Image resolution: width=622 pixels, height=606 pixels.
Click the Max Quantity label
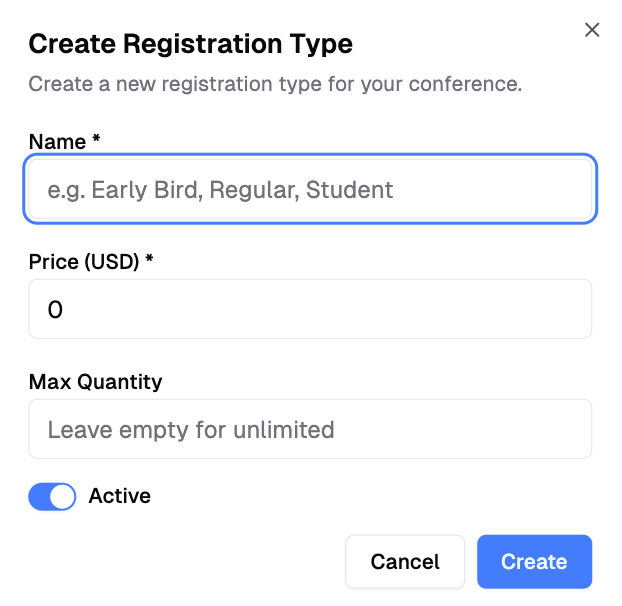[95, 381]
